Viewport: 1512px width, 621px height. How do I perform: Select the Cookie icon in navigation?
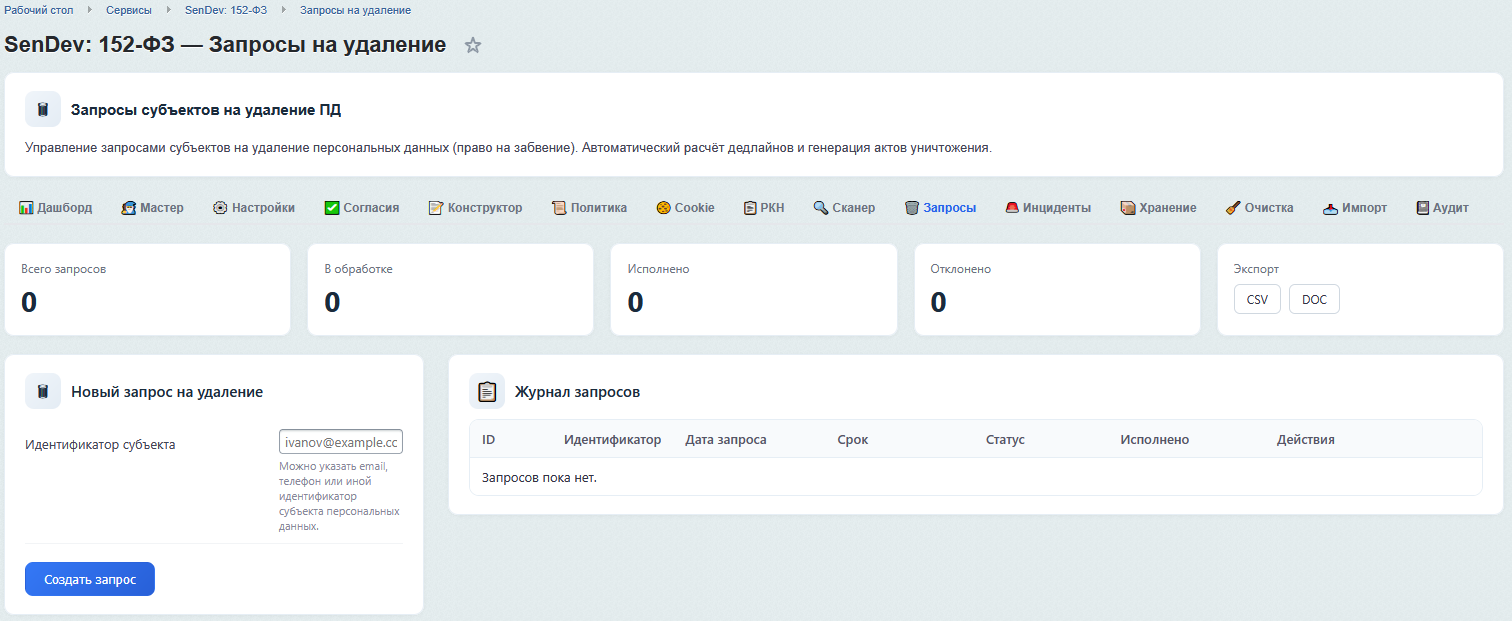click(x=663, y=208)
